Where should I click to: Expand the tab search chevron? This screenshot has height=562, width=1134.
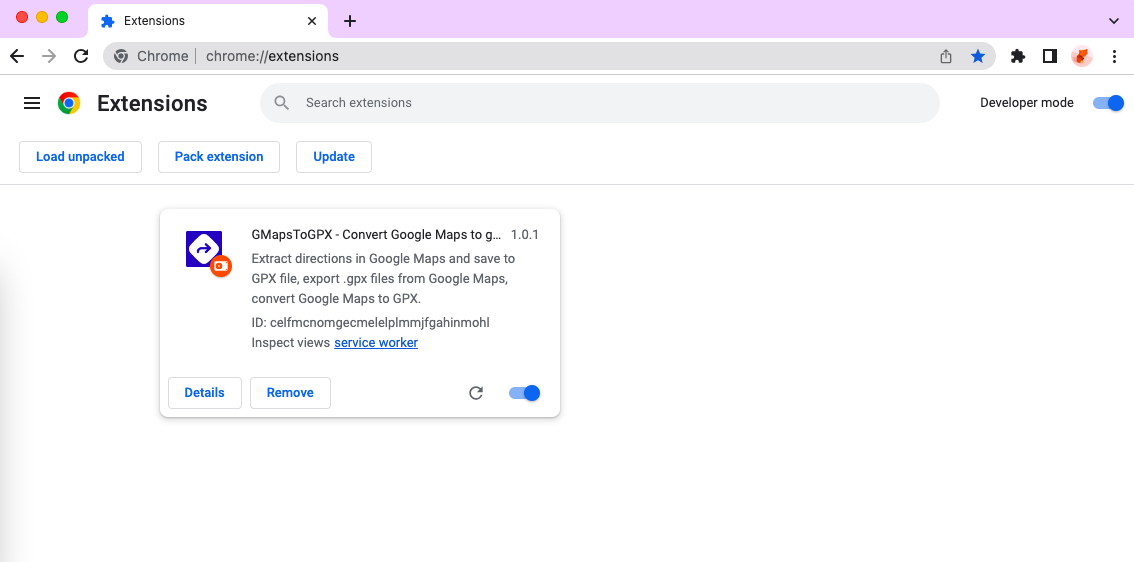(x=1114, y=21)
